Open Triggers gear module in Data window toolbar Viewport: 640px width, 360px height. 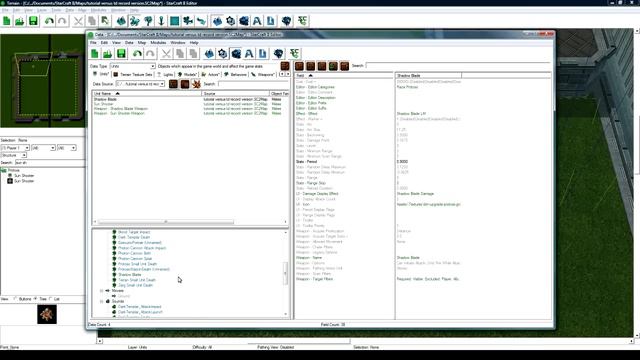pos(222,53)
